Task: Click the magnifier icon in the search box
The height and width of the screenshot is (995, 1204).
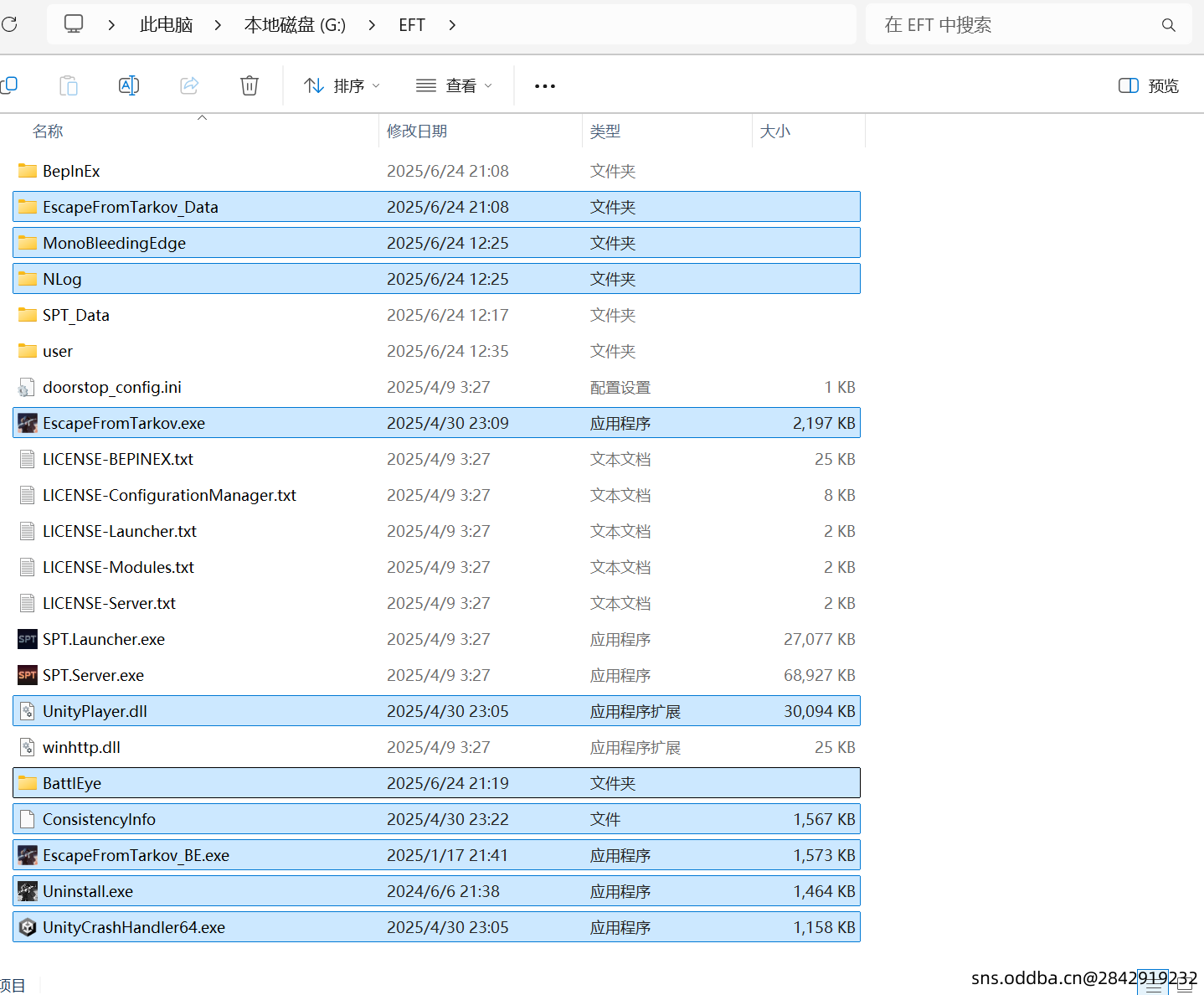Action: pyautogui.click(x=1169, y=25)
